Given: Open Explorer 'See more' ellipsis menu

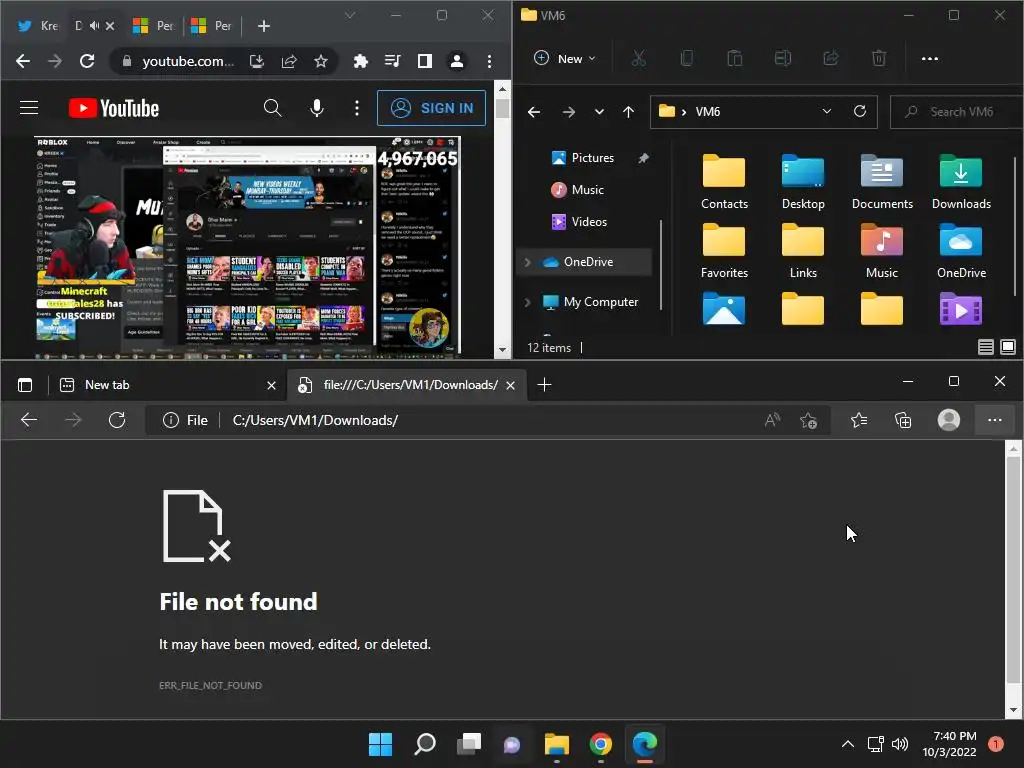Looking at the screenshot, I should pos(929,59).
